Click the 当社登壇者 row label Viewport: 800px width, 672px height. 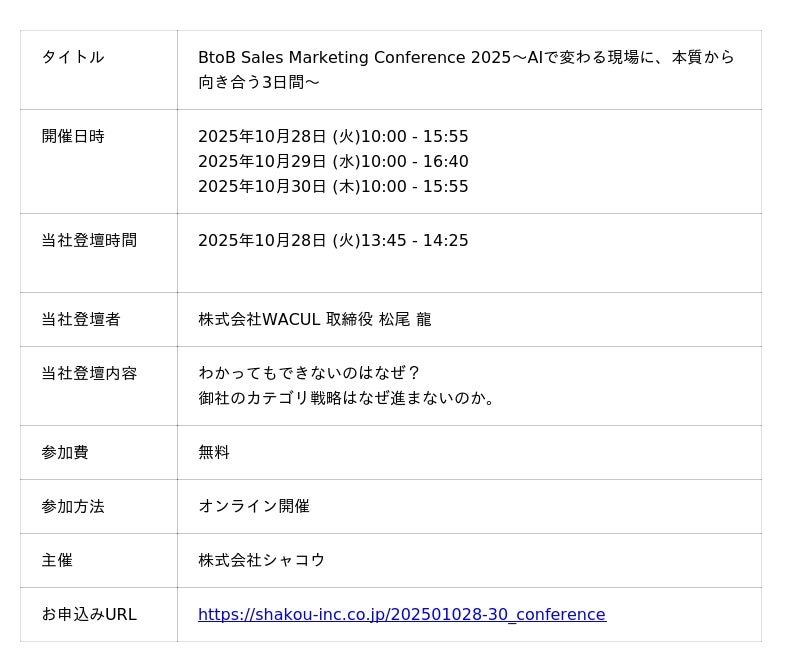(81, 319)
